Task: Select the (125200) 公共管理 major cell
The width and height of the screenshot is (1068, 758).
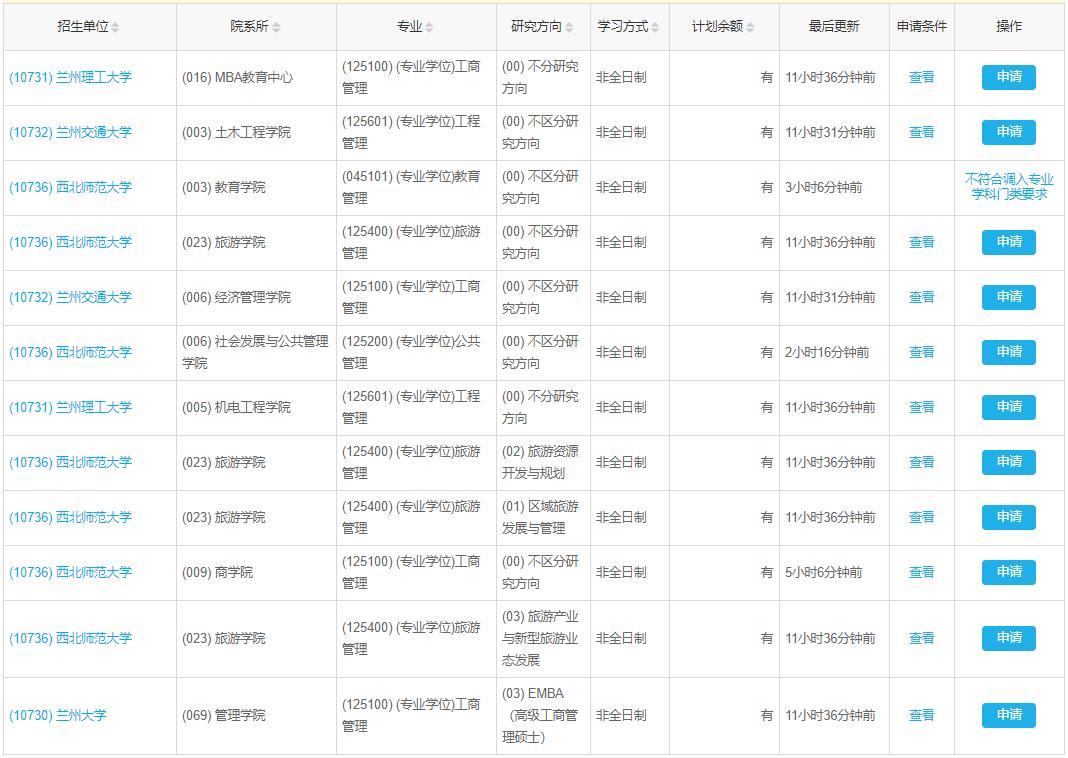Action: [x=416, y=353]
